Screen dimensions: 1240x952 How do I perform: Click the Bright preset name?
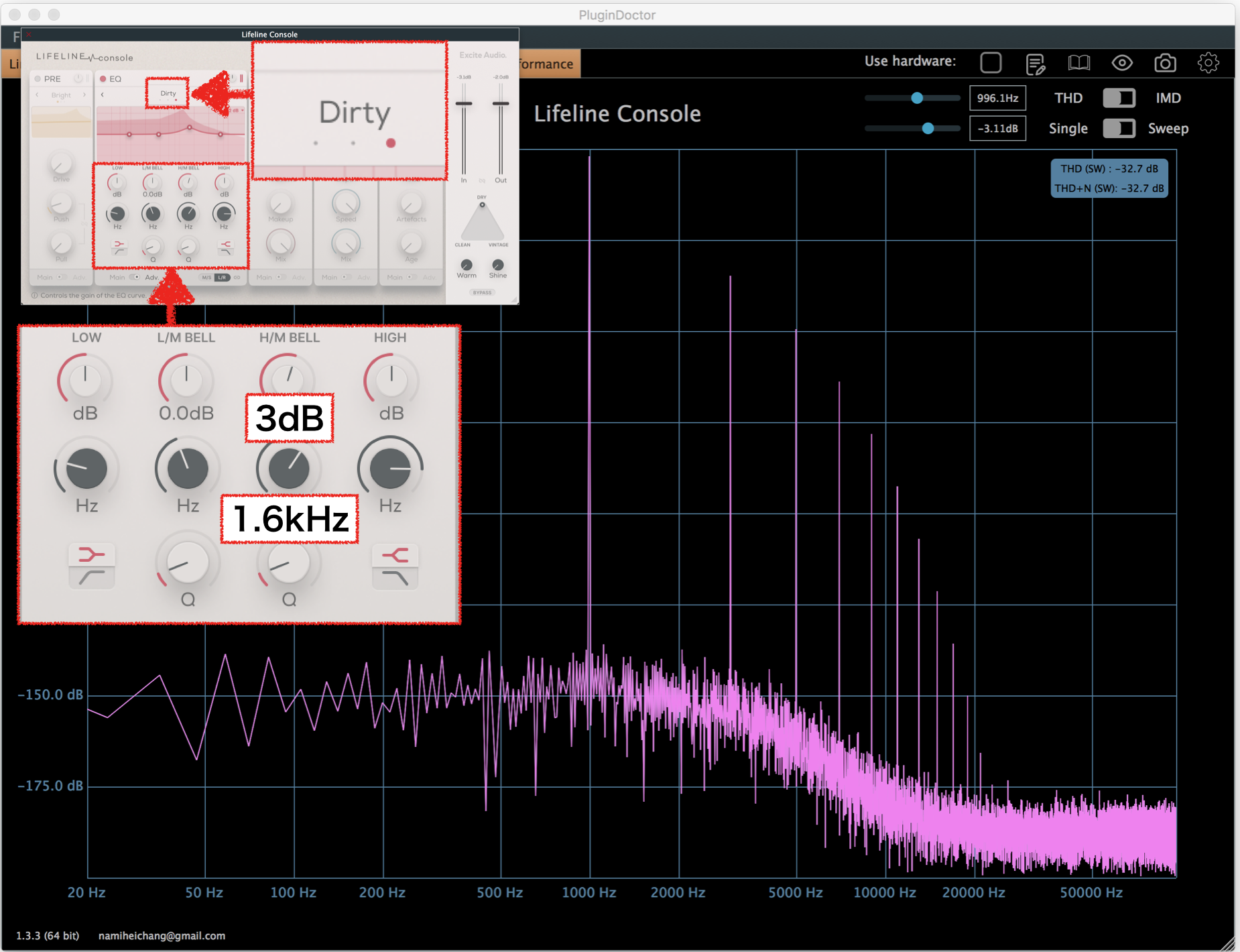point(61,95)
